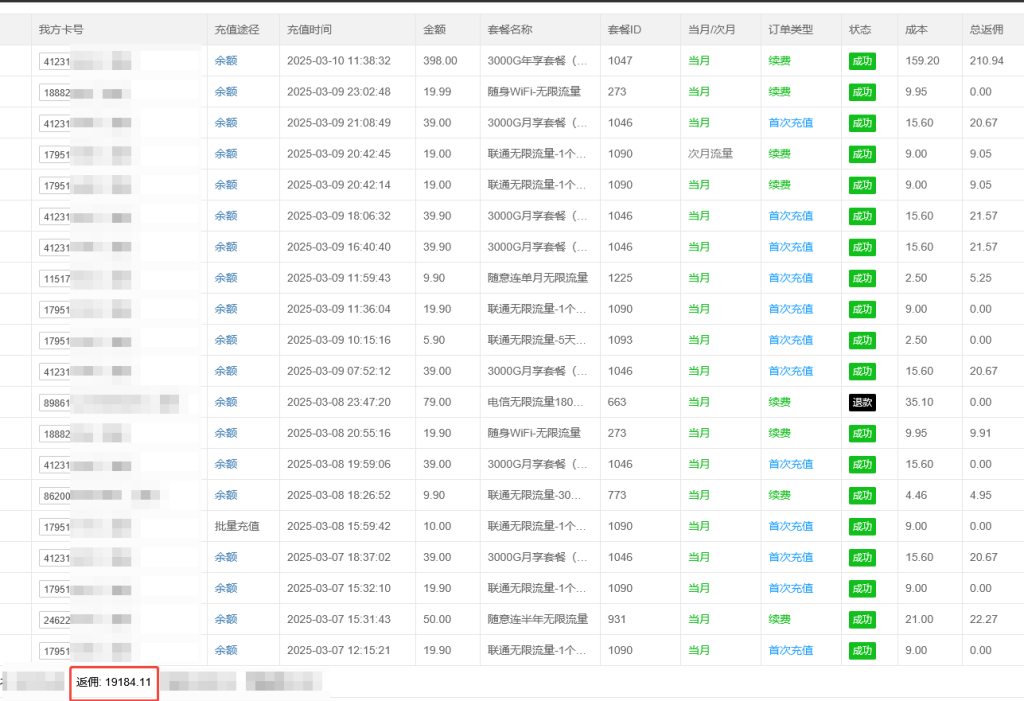Click package ID 773

[x=616, y=495]
